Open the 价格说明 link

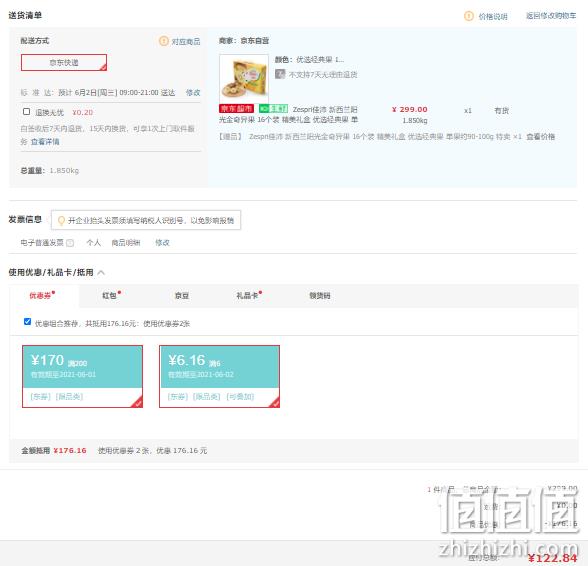point(493,17)
